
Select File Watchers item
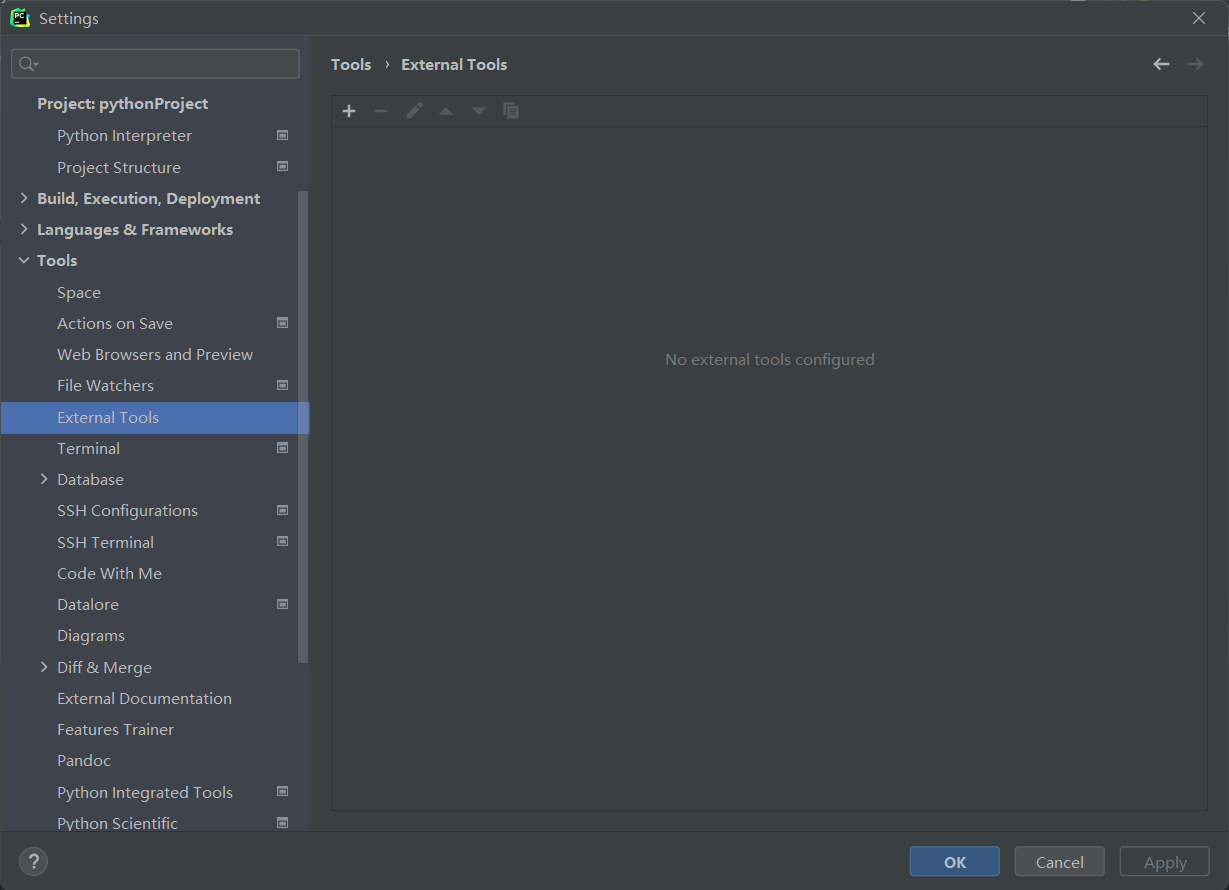point(105,385)
